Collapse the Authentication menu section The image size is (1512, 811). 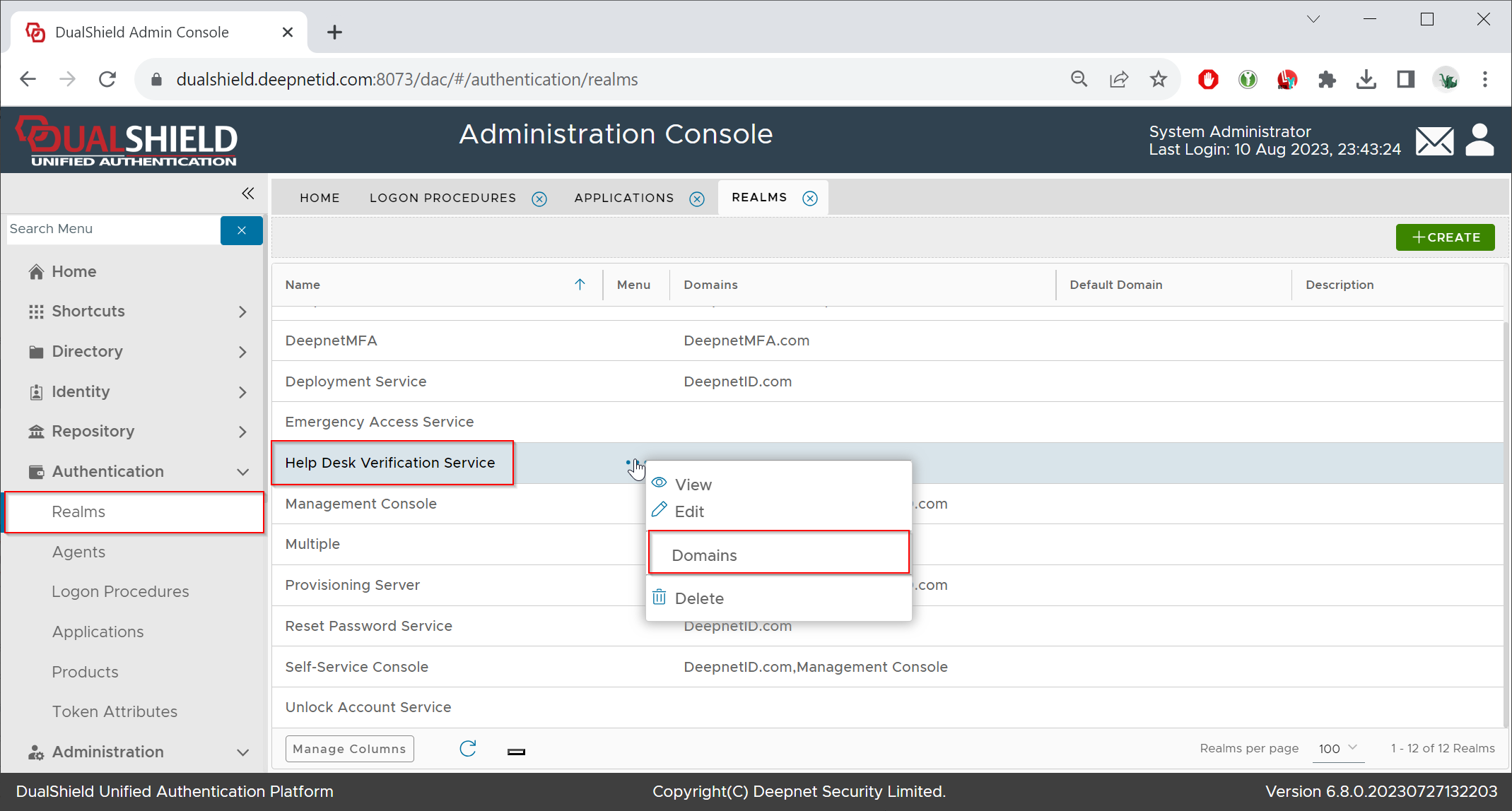point(242,472)
